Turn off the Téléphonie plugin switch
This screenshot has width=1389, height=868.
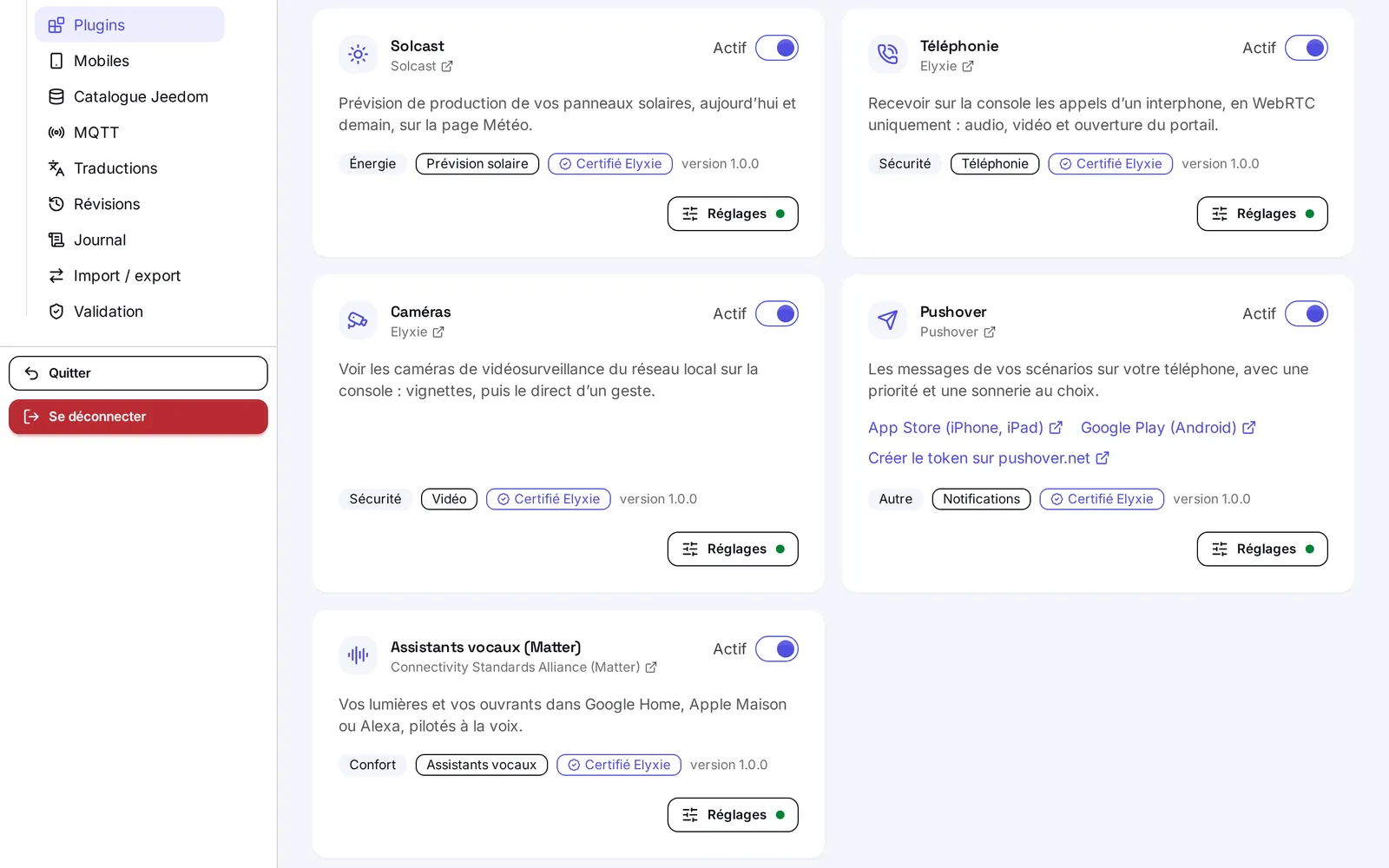[x=1307, y=48]
